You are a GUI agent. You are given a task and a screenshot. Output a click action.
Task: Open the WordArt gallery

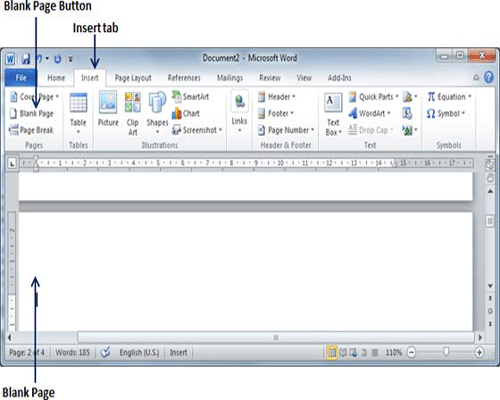[x=369, y=114]
